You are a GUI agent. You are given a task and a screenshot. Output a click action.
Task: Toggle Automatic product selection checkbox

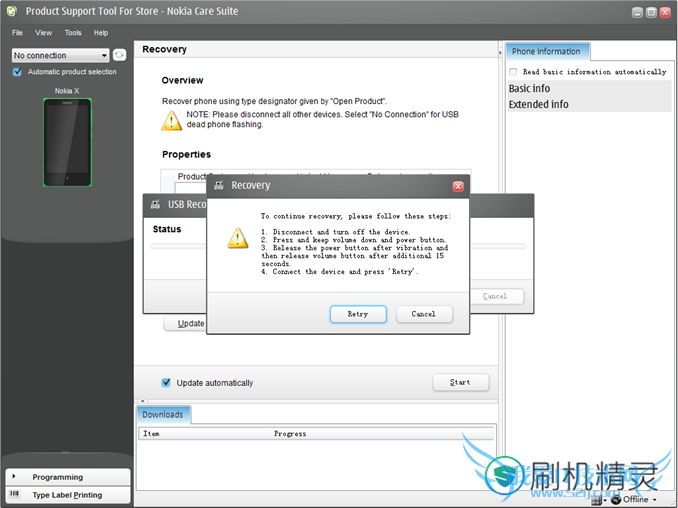point(17,72)
